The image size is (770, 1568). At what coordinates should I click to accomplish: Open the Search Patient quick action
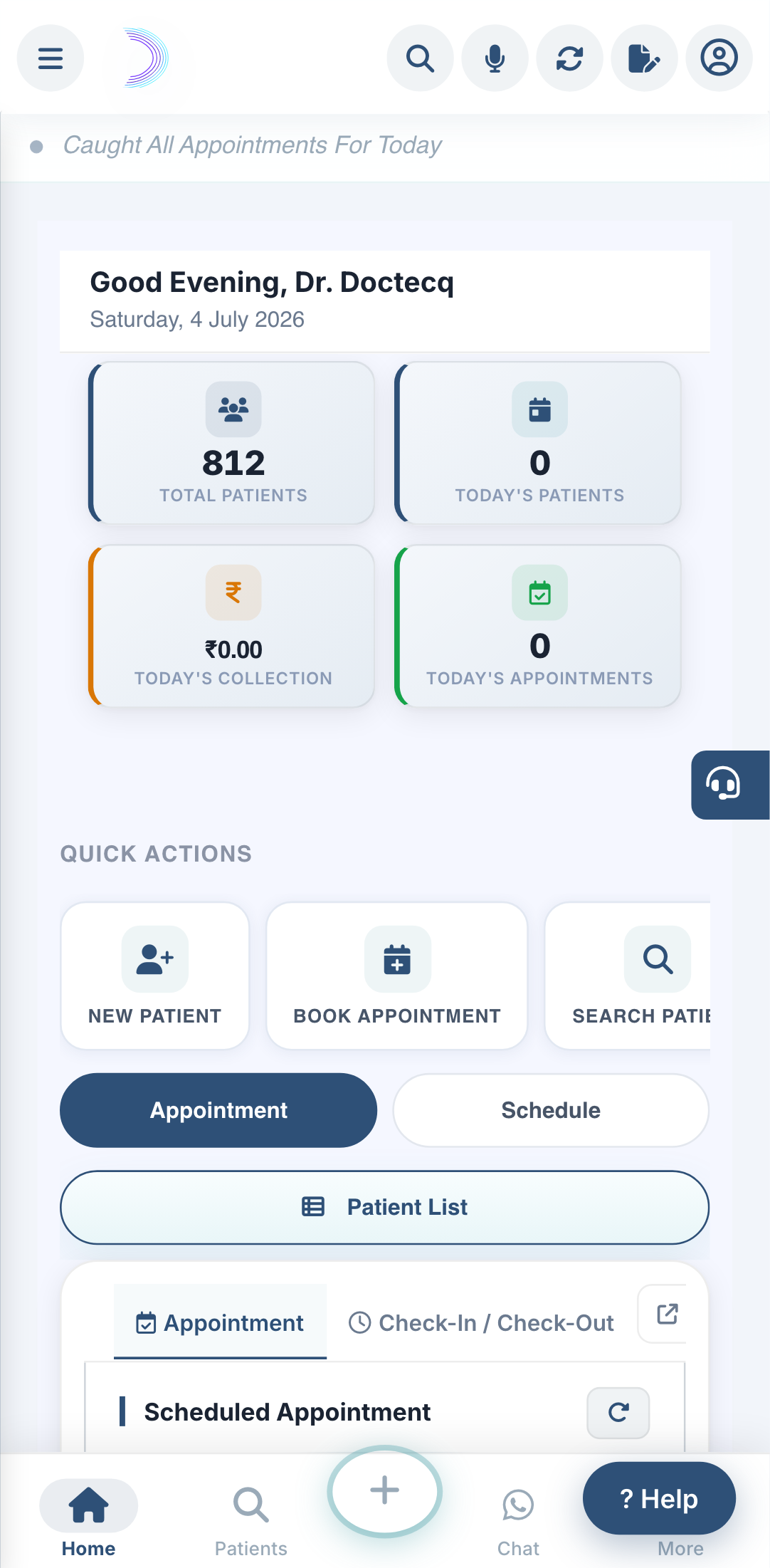628,976
